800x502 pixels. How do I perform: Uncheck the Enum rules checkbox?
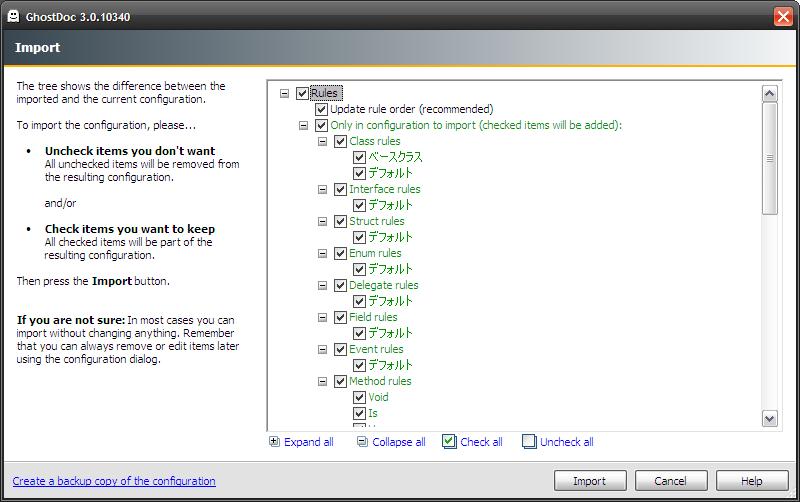(340, 254)
